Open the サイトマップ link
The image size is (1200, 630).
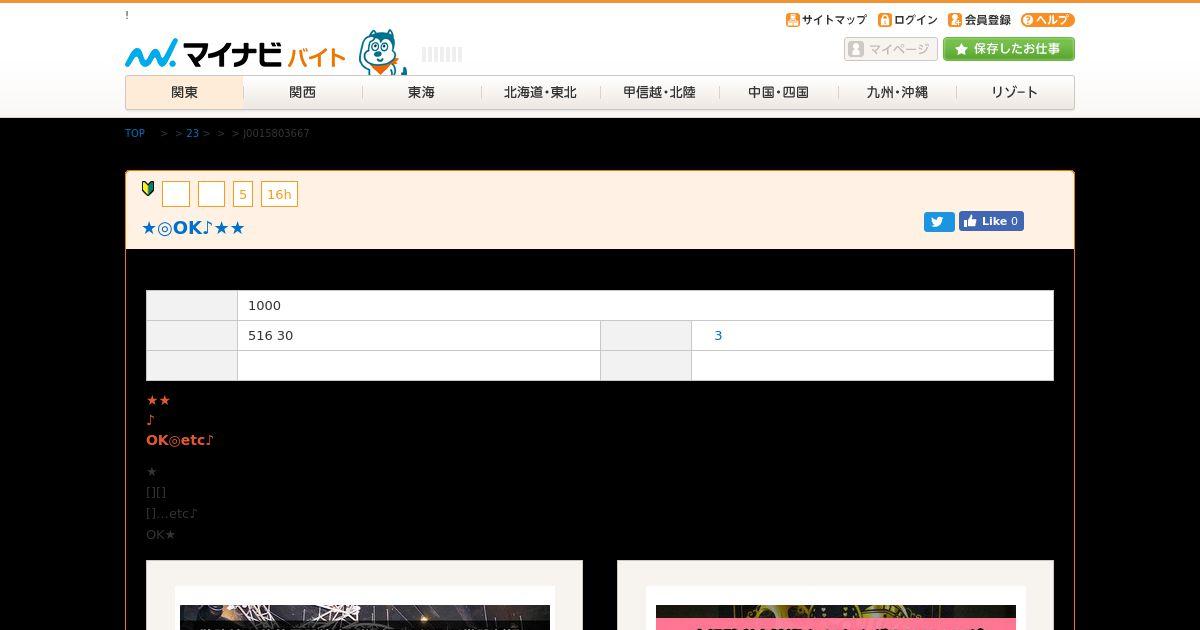826,20
